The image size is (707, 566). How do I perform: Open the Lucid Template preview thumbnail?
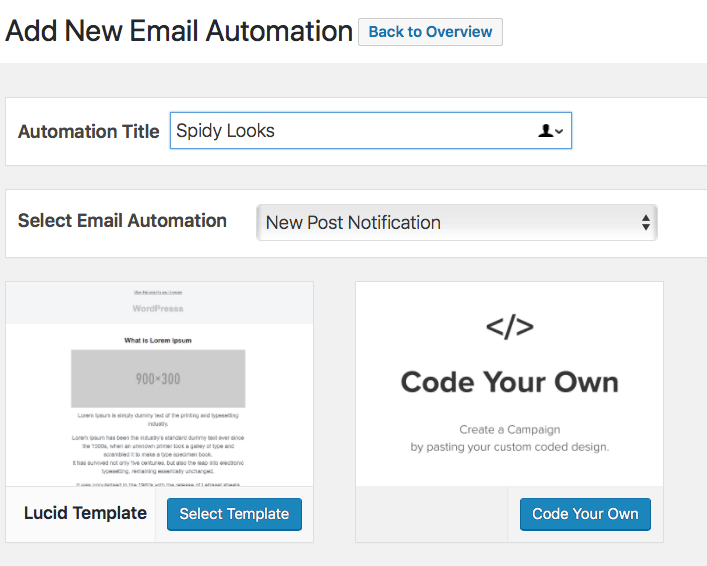[x=160, y=384]
